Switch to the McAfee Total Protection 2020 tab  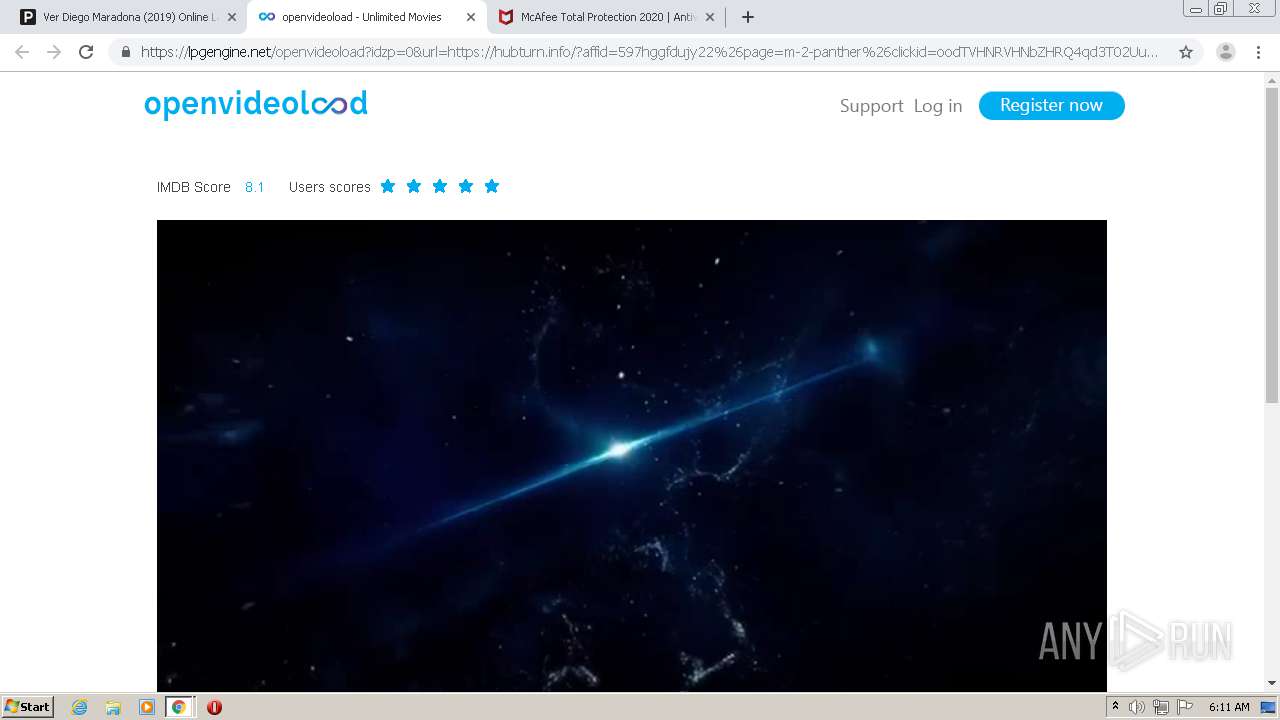[605, 17]
